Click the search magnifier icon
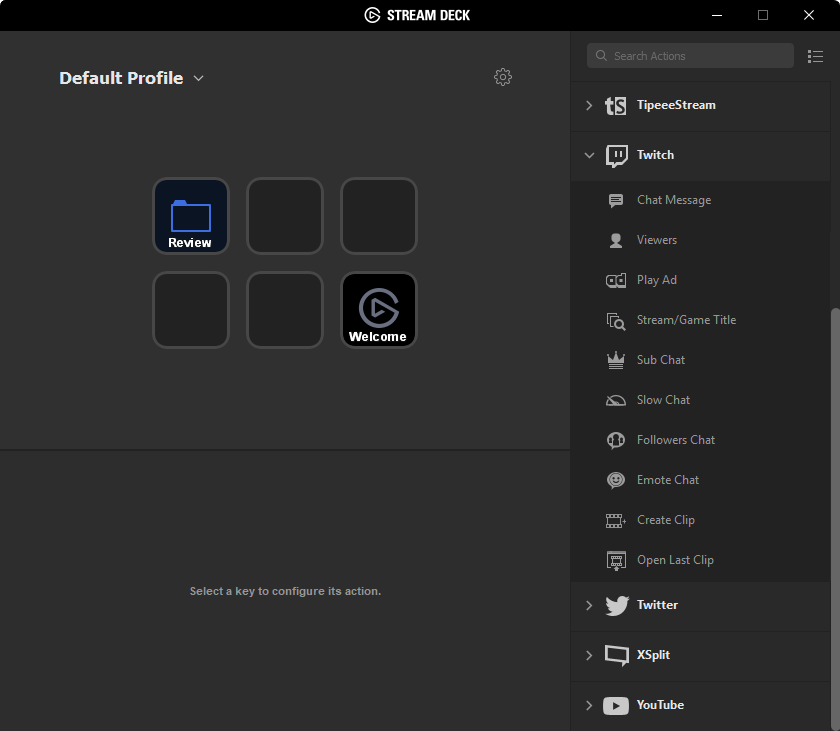840x731 pixels. [601, 56]
